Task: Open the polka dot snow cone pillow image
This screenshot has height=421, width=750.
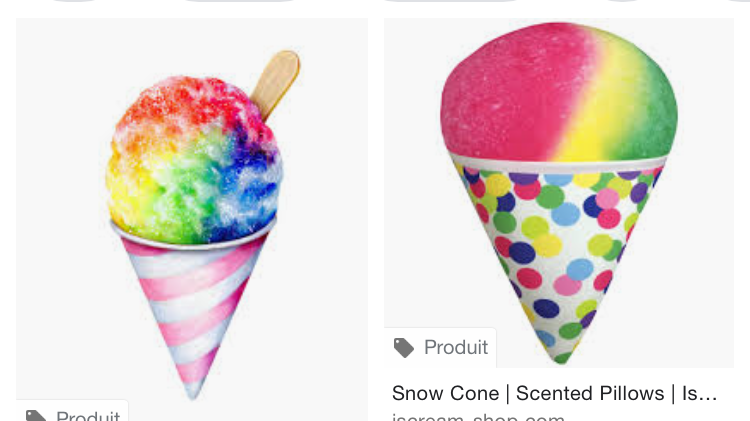Action: click(559, 192)
